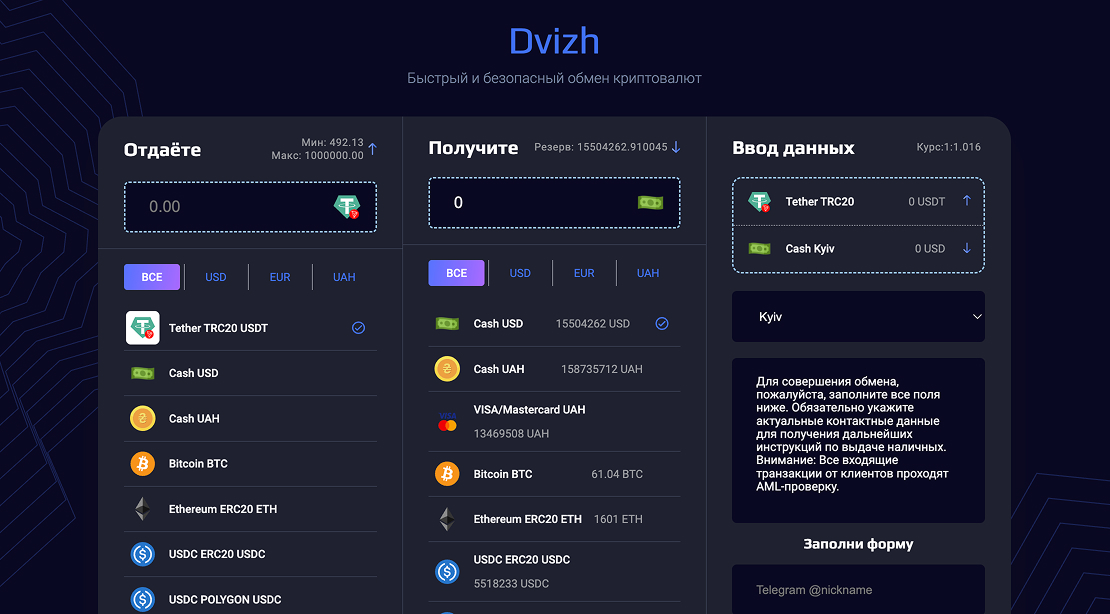Click the Cash UAH coin icon in give list
Viewport: 1110px width, 614px height.
142,419
